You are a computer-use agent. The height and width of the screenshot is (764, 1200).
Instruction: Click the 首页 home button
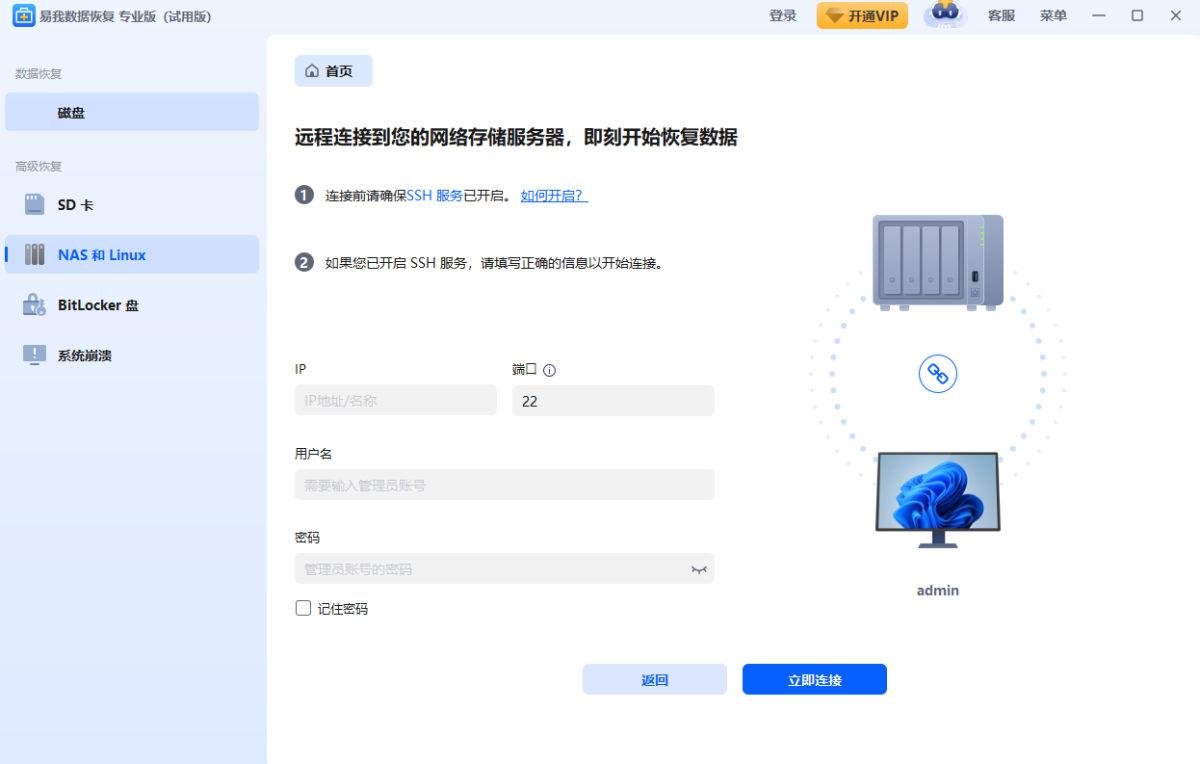335,70
